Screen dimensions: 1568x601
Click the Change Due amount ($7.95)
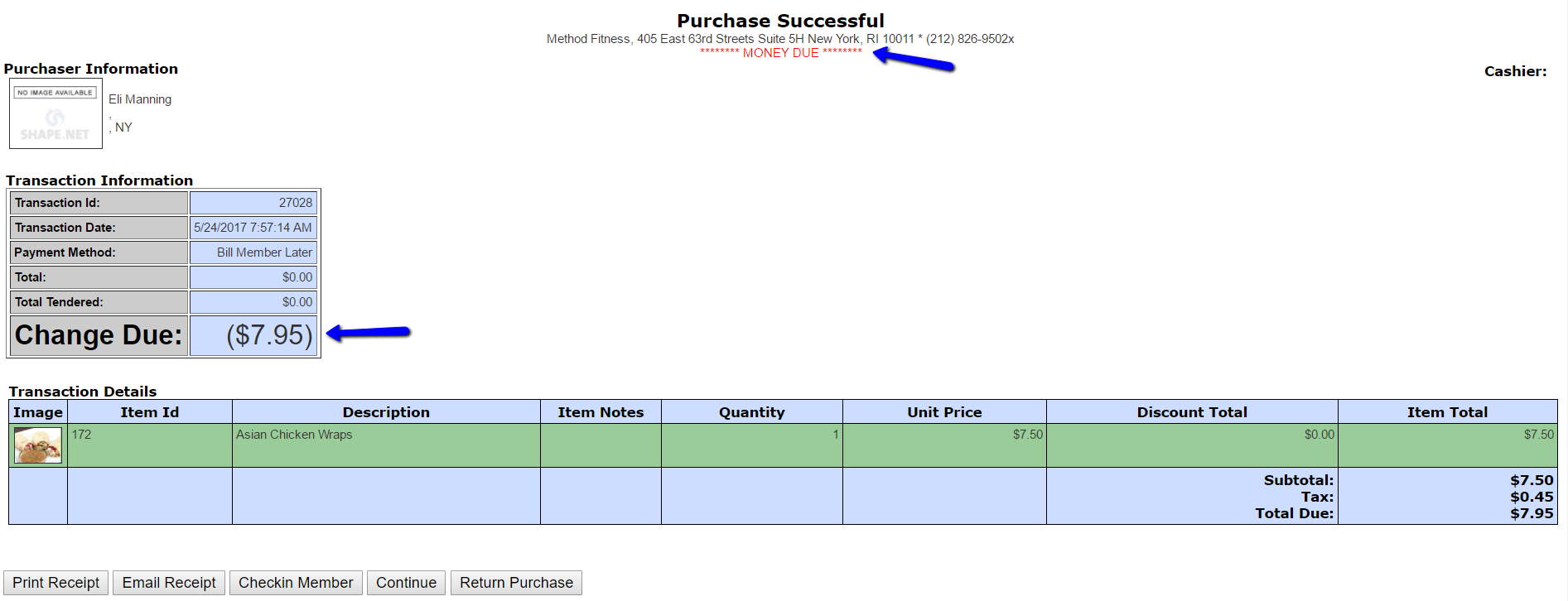(269, 335)
